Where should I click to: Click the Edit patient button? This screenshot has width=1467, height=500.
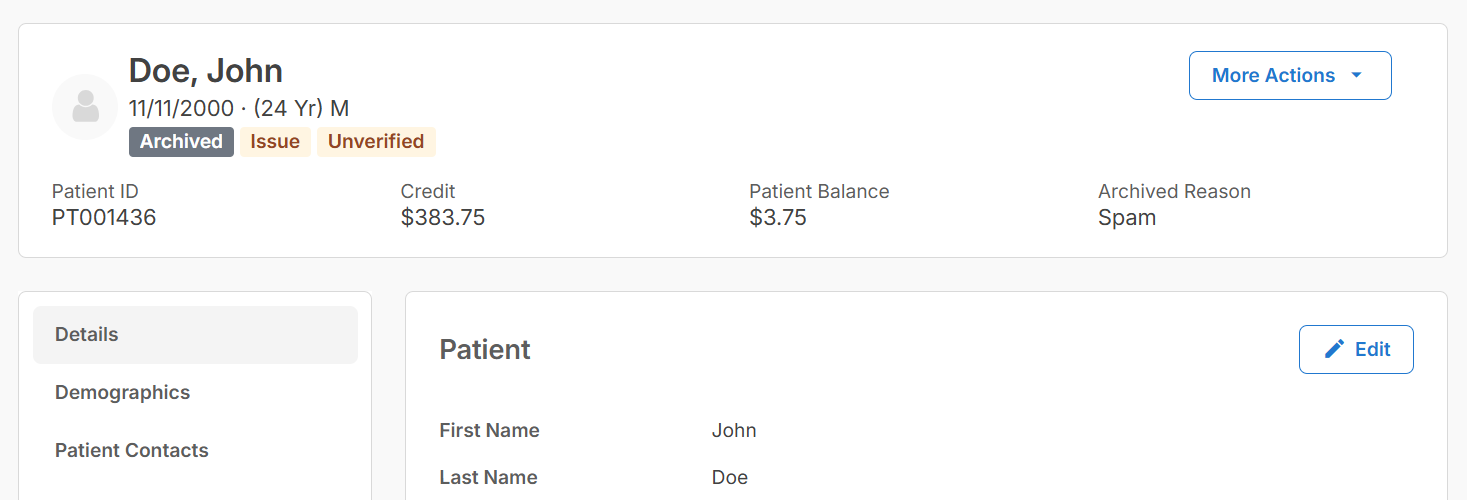tap(1356, 349)
